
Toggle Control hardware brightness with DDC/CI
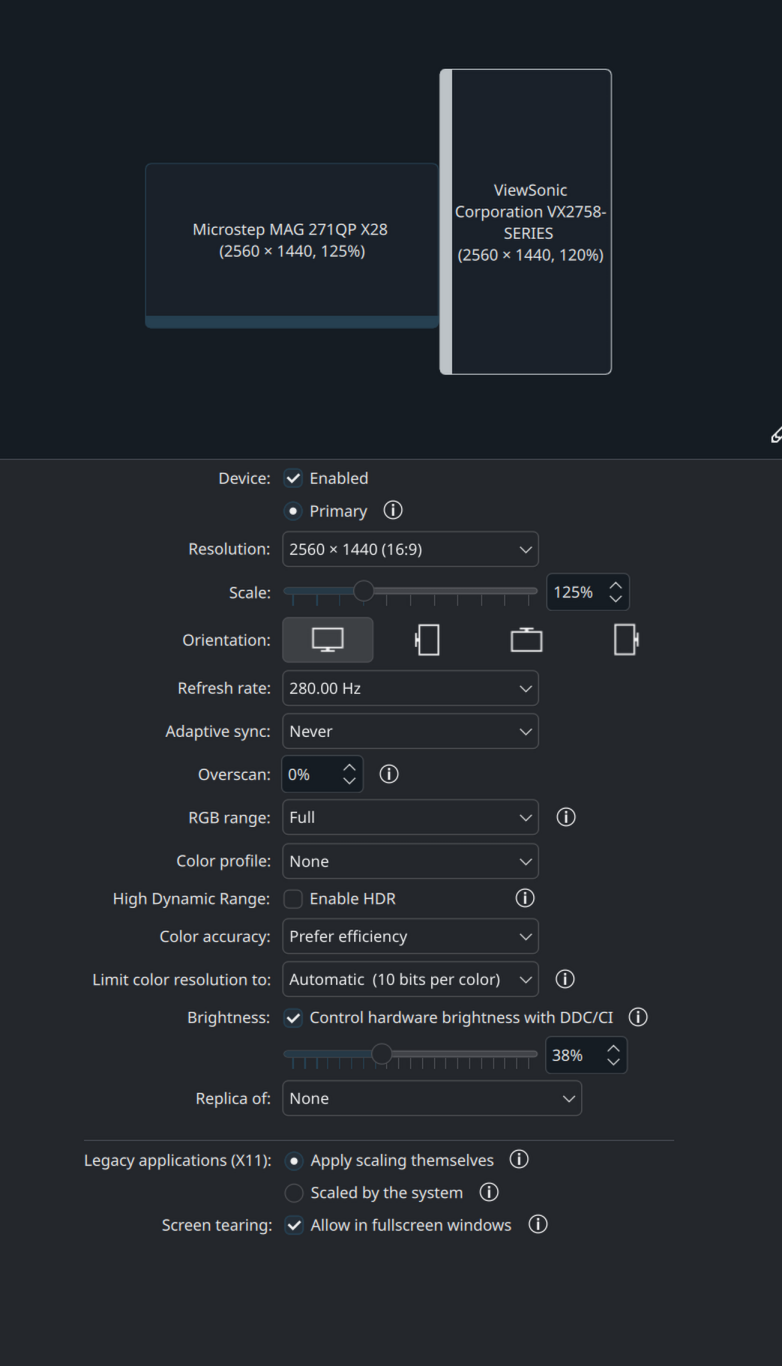[x=293, y=1018]
